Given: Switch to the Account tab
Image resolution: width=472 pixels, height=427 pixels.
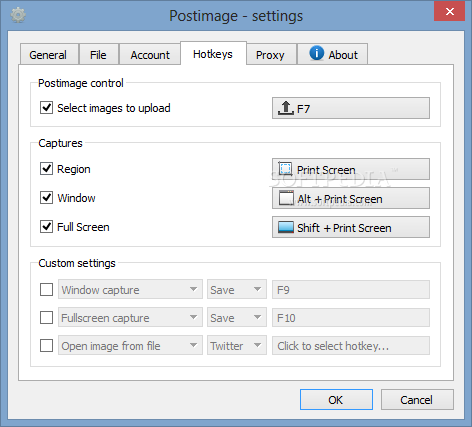Looking at the screenshot, I should point(150,54).
